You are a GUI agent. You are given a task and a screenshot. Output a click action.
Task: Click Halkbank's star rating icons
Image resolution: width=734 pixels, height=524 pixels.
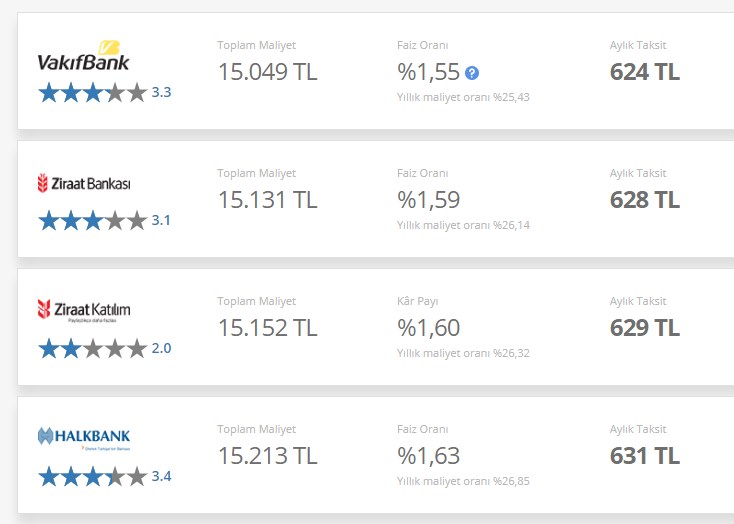[x=93, y=476]
